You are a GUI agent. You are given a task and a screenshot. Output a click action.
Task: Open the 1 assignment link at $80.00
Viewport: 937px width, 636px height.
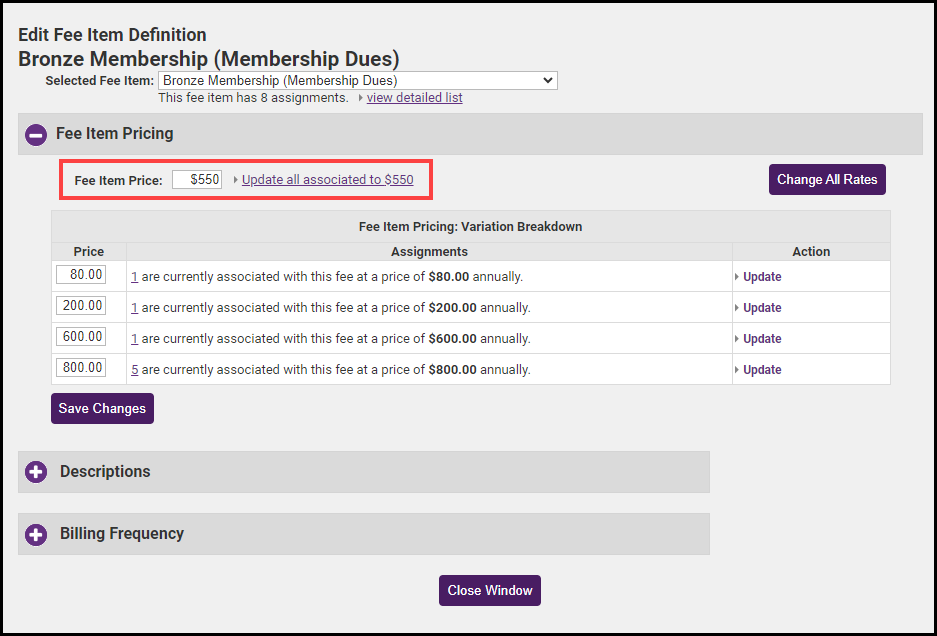point(135,277)
